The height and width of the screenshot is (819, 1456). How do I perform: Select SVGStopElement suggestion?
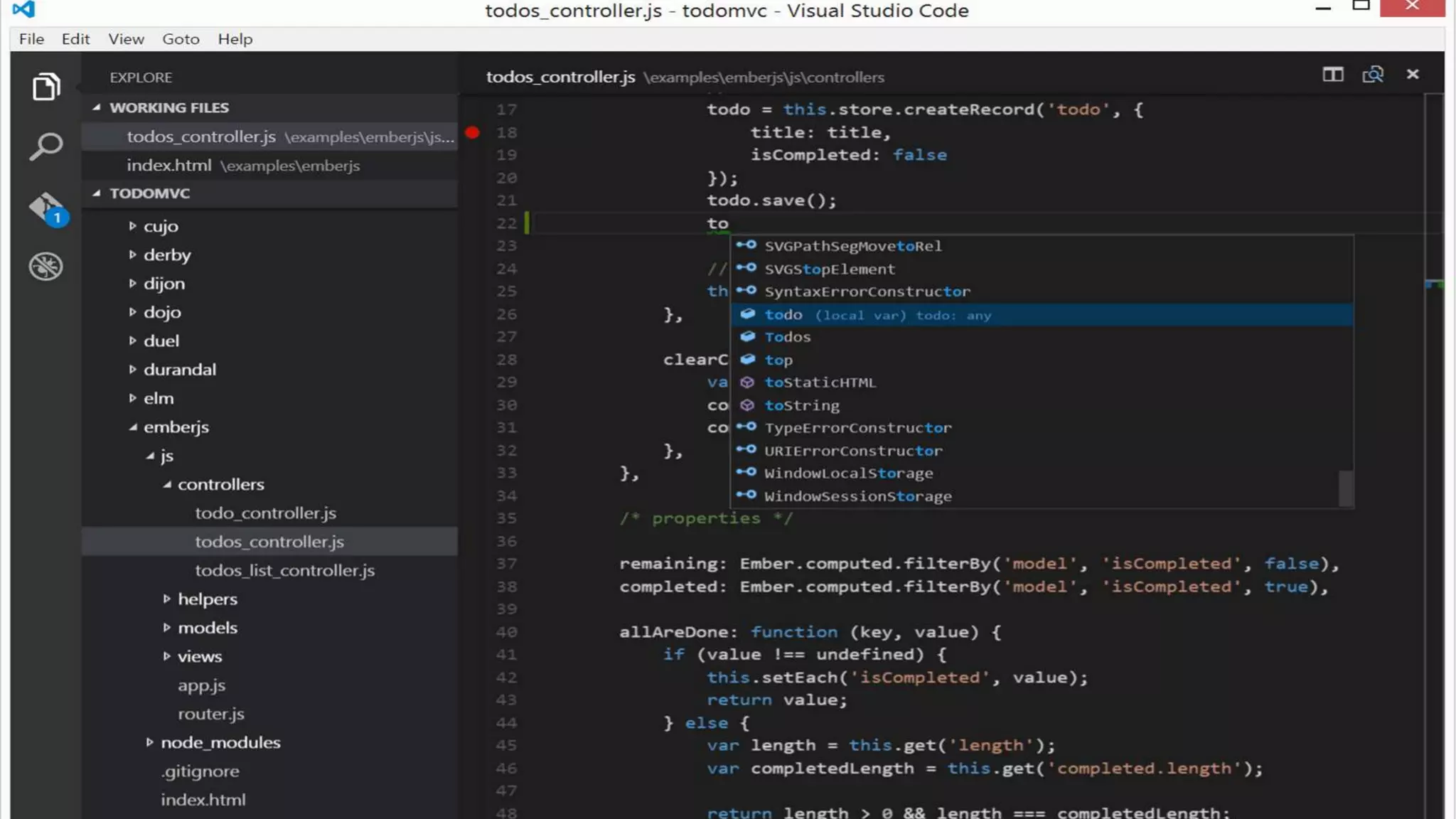click(x=1042, y=269)
